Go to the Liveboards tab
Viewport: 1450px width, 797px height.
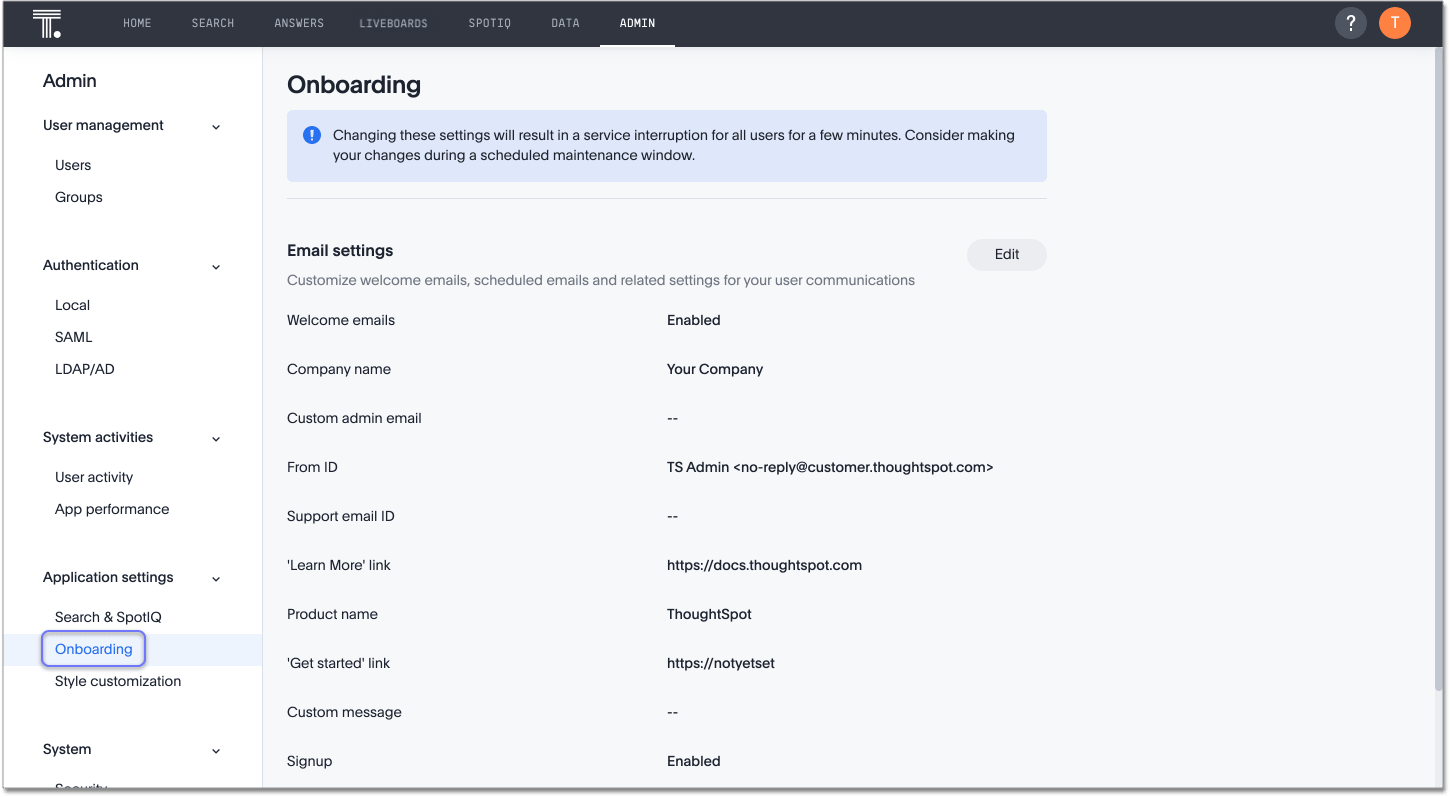(x=393, y=22)
